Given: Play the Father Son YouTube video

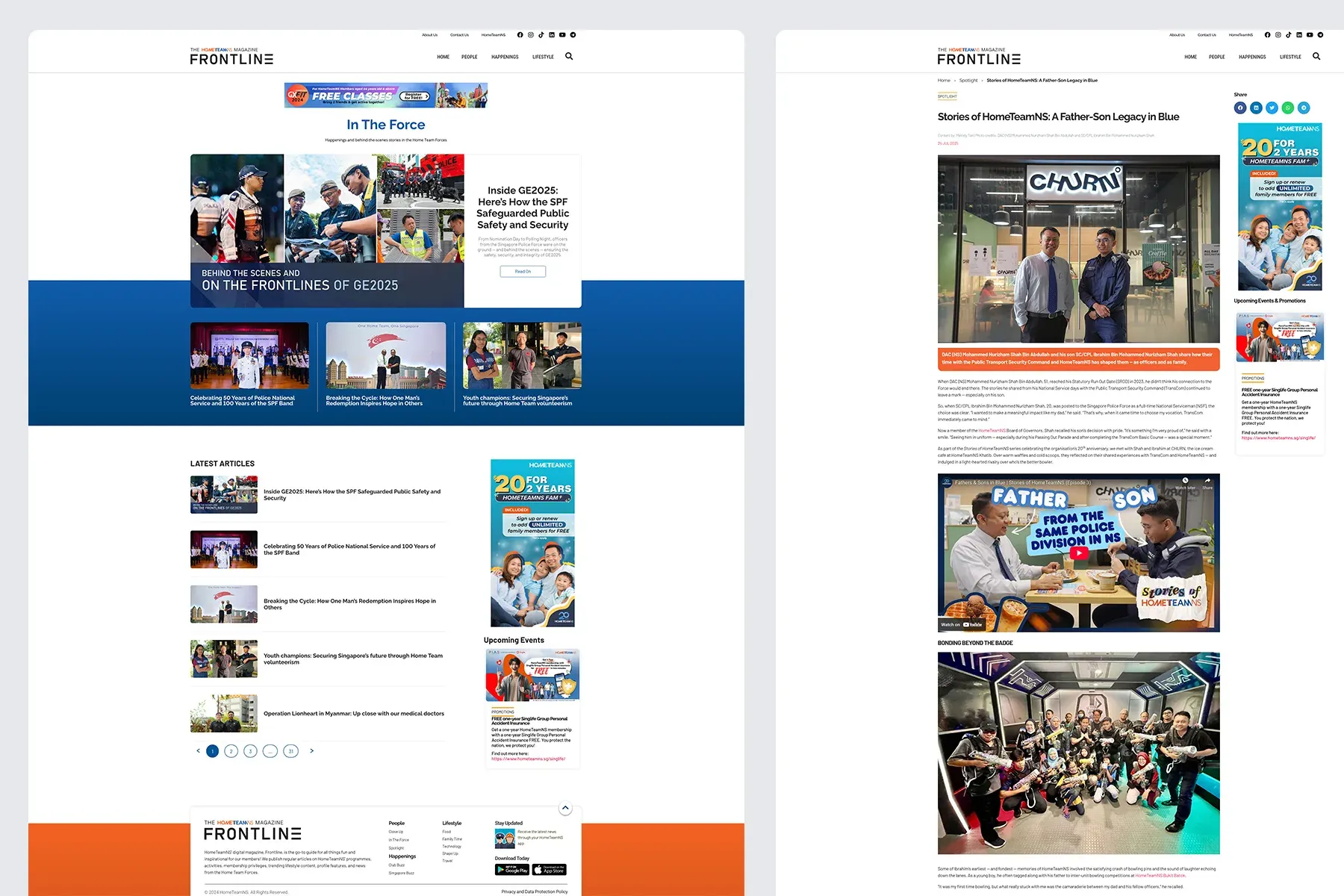Looking at the screenshot, I should [x=1078, y=553].
